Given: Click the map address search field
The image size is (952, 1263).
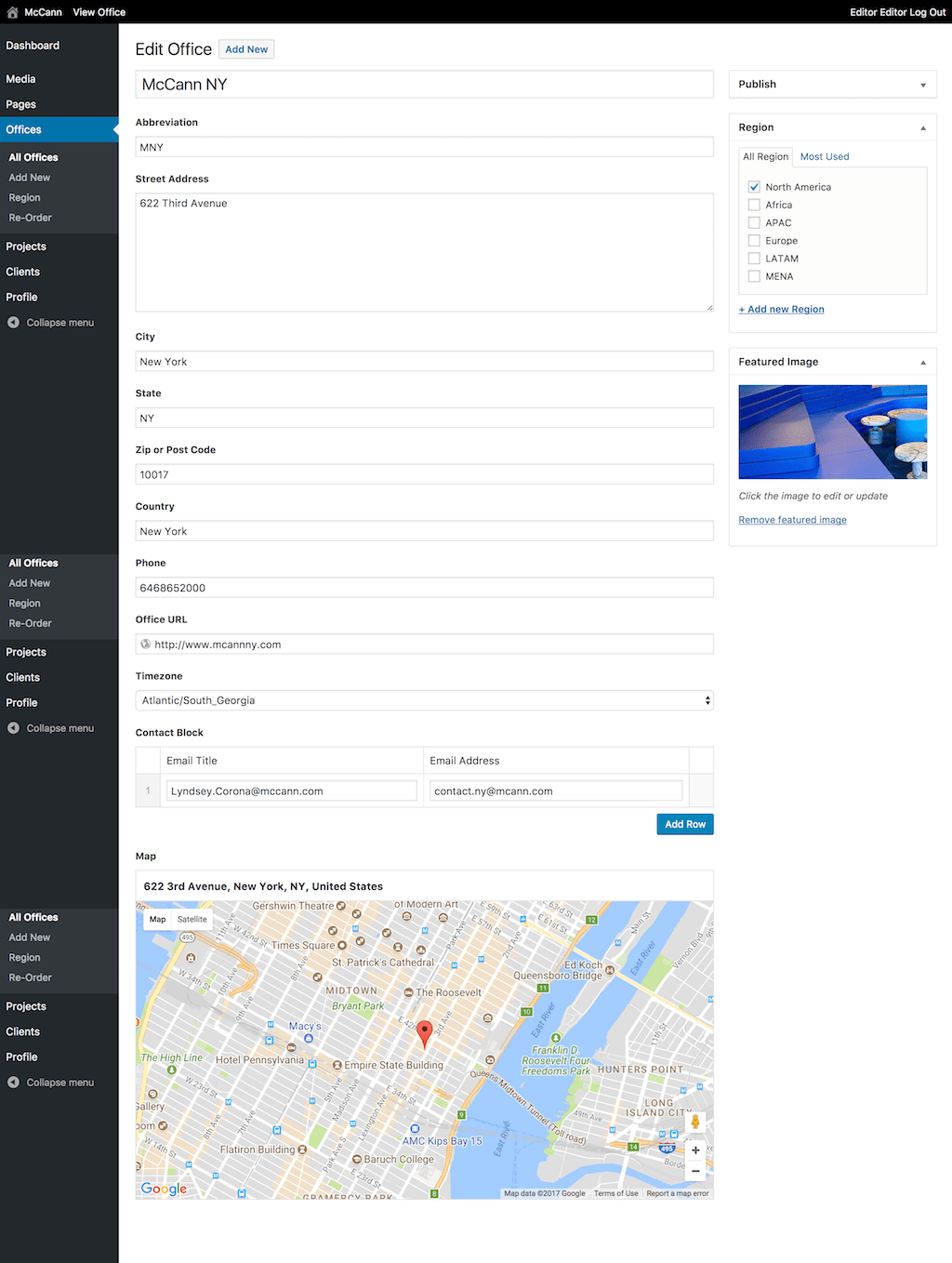Looking at the screenshot, I should click(x=425, y=886).
